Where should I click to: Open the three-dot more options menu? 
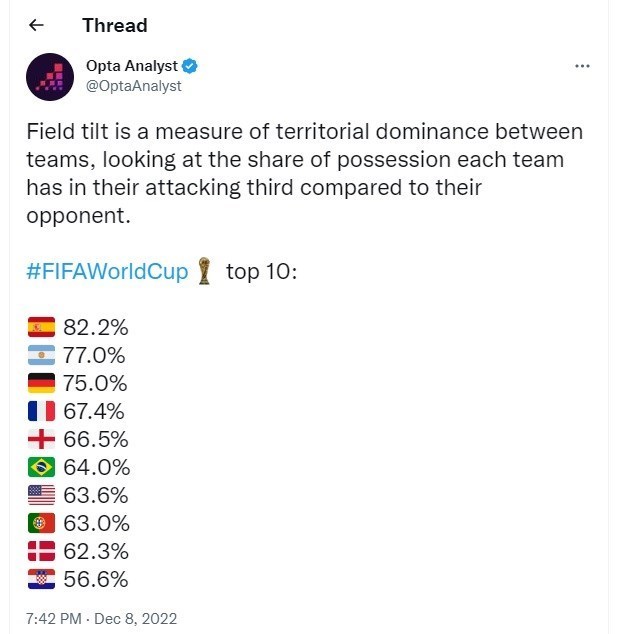tap(582, 66)
